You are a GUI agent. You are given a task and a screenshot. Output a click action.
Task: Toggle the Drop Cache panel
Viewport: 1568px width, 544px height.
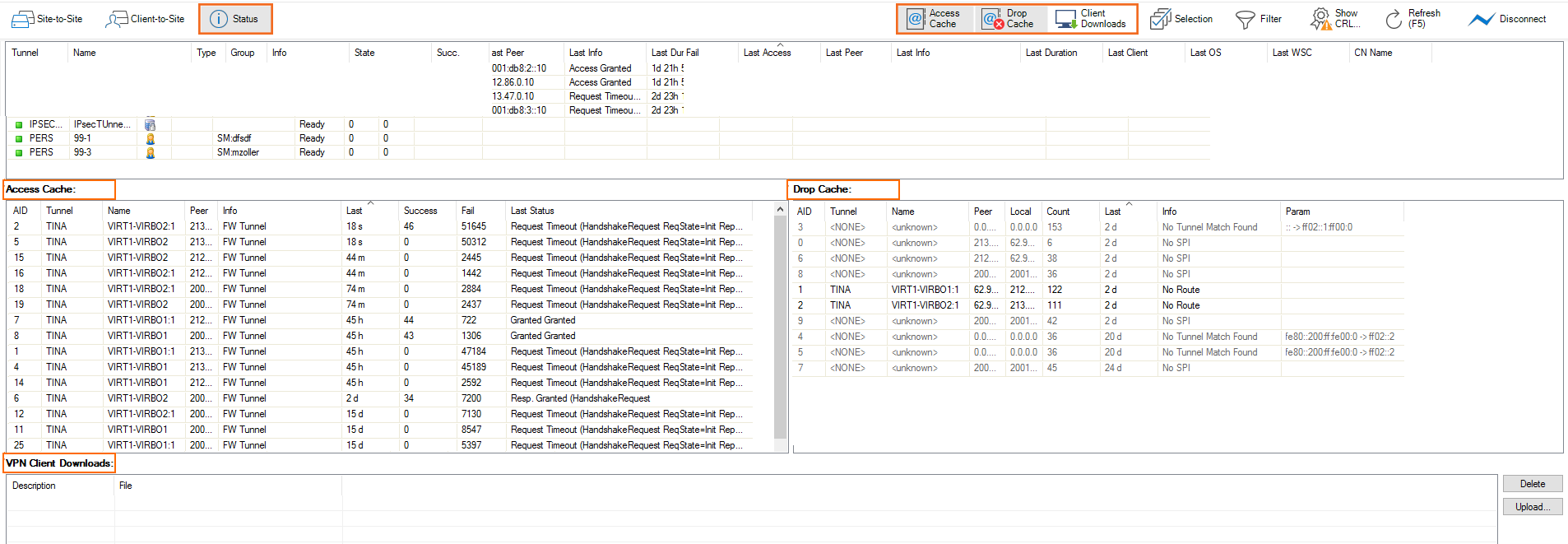click(1010, 19)
